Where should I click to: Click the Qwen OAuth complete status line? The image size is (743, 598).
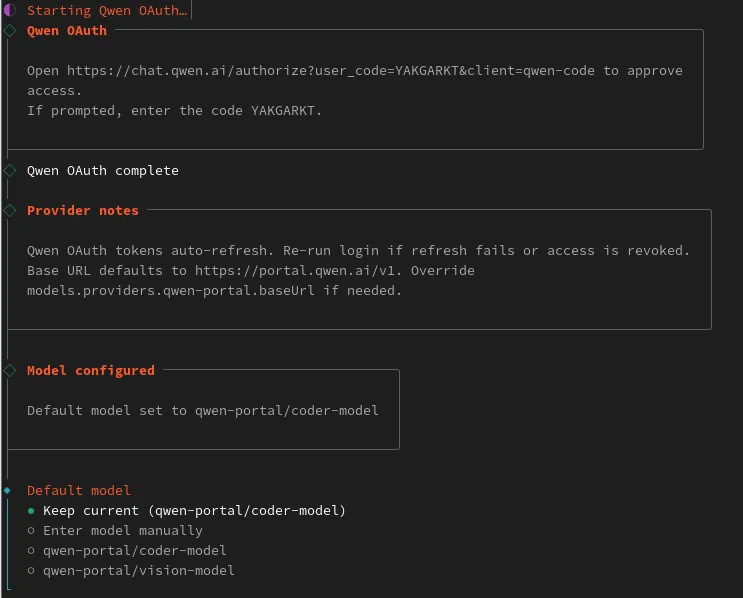pos(103,171)
